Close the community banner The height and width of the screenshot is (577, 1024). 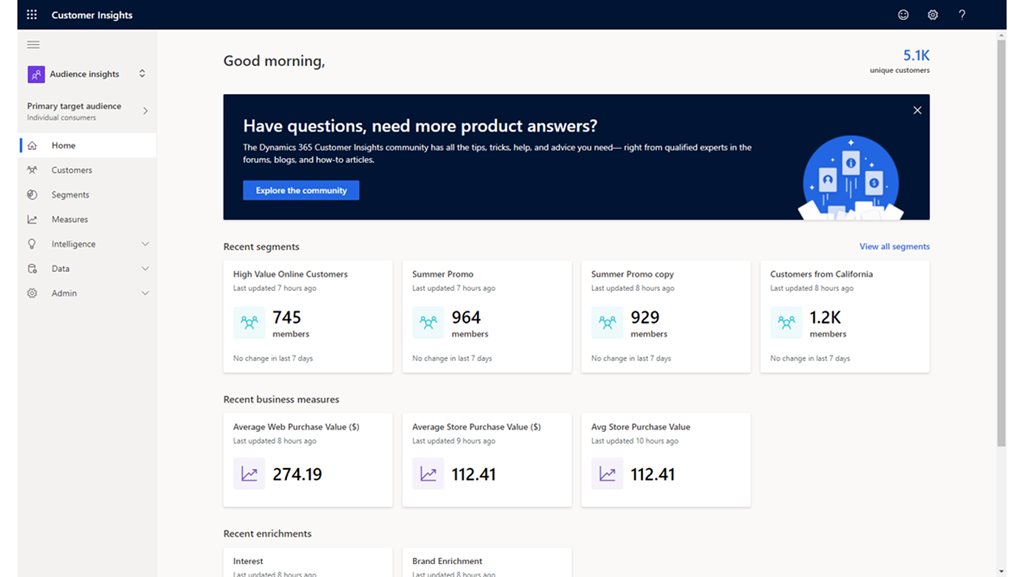pyautogui.click(x=917, y=110)
